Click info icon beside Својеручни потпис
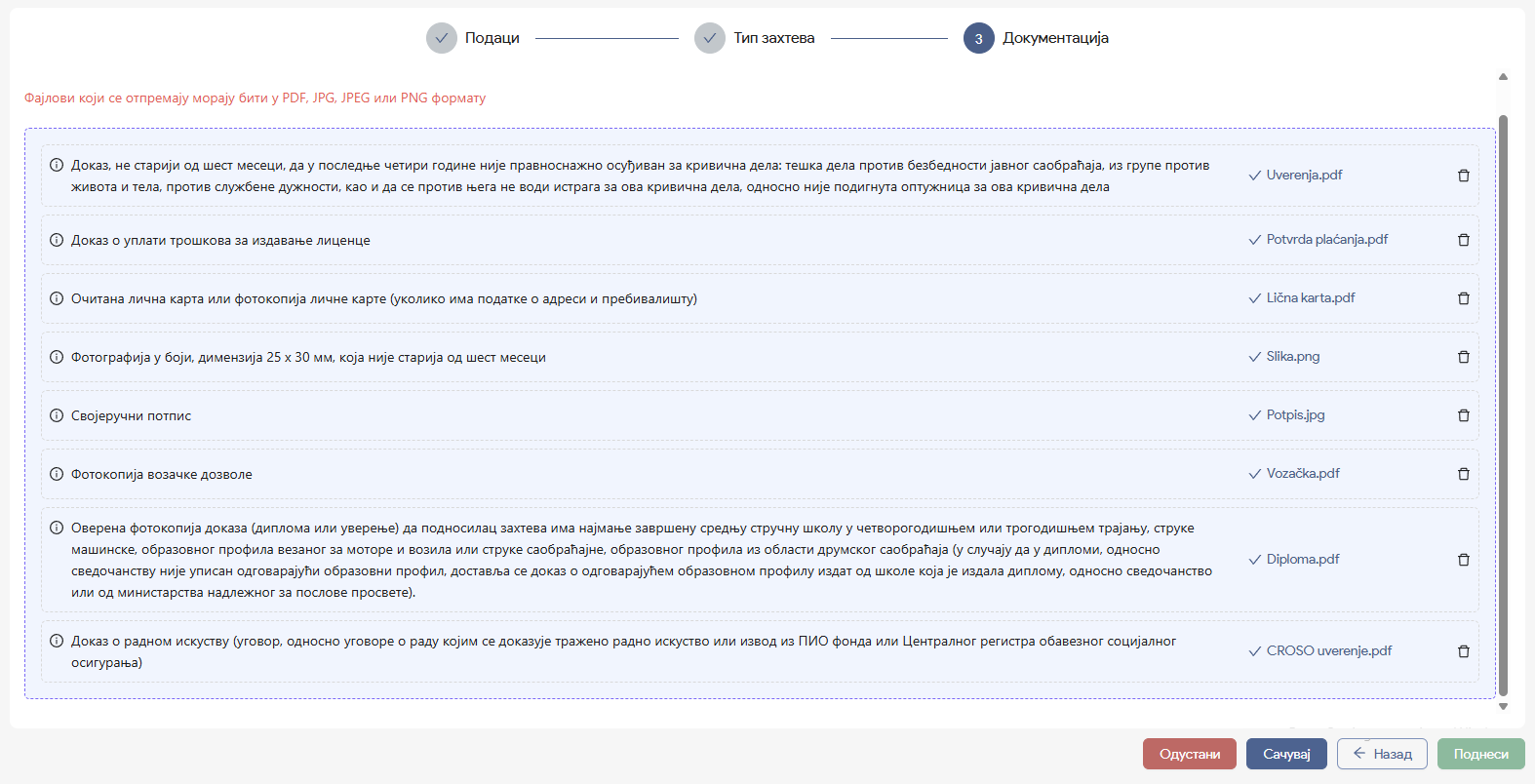Image resolution: width=1535 pixels, height=784 pixels. click(57, 415)
